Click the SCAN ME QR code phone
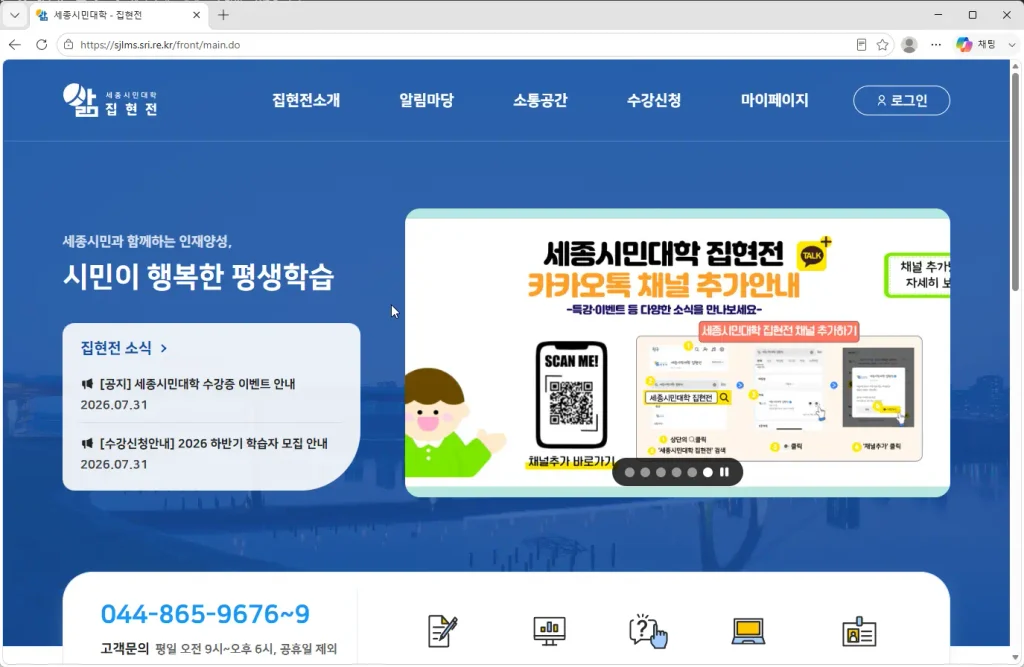Image resolution: width=1024 pixels, height=667 pixels. [x=571, y=394]
